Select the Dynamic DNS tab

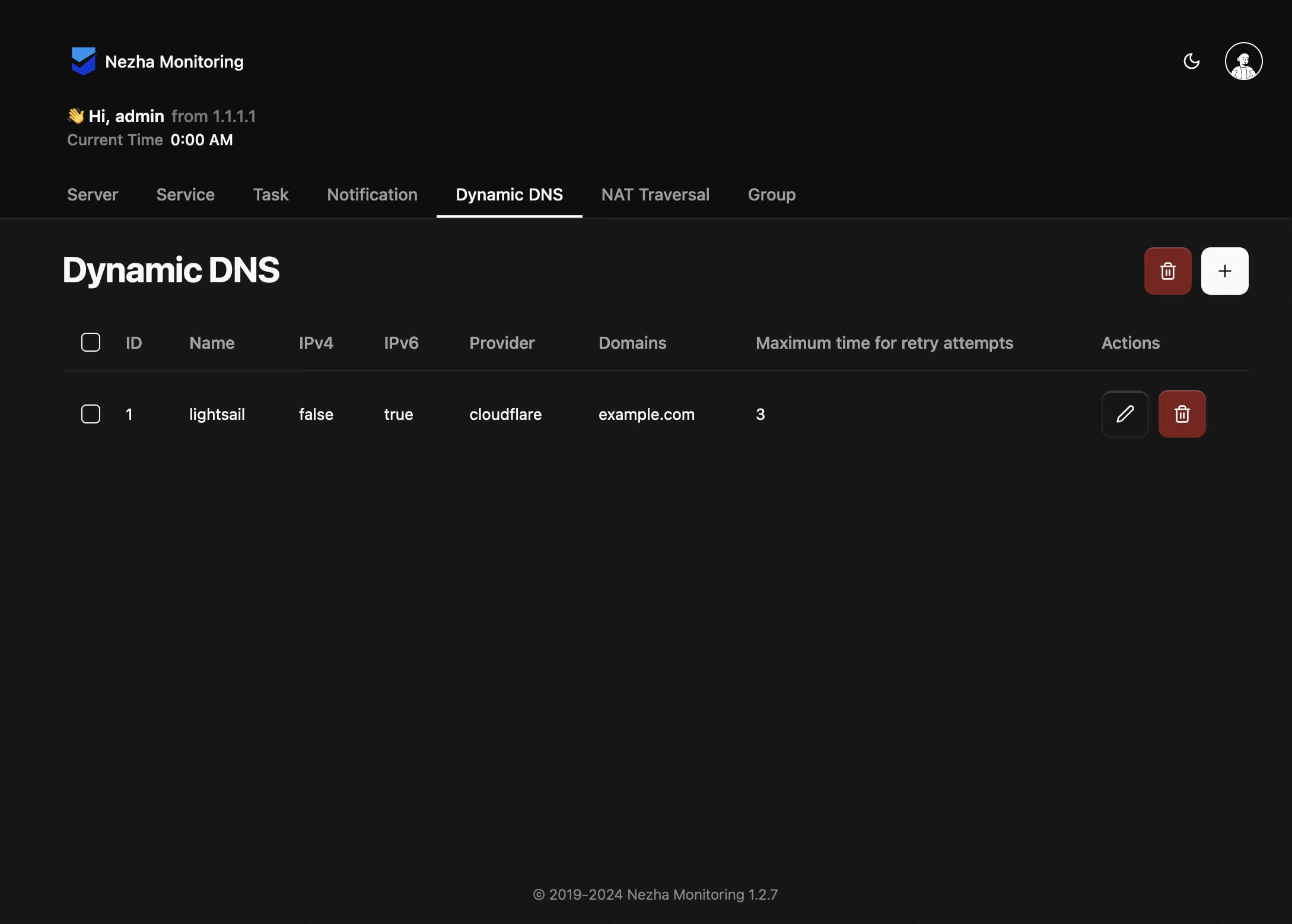[509, 195]
